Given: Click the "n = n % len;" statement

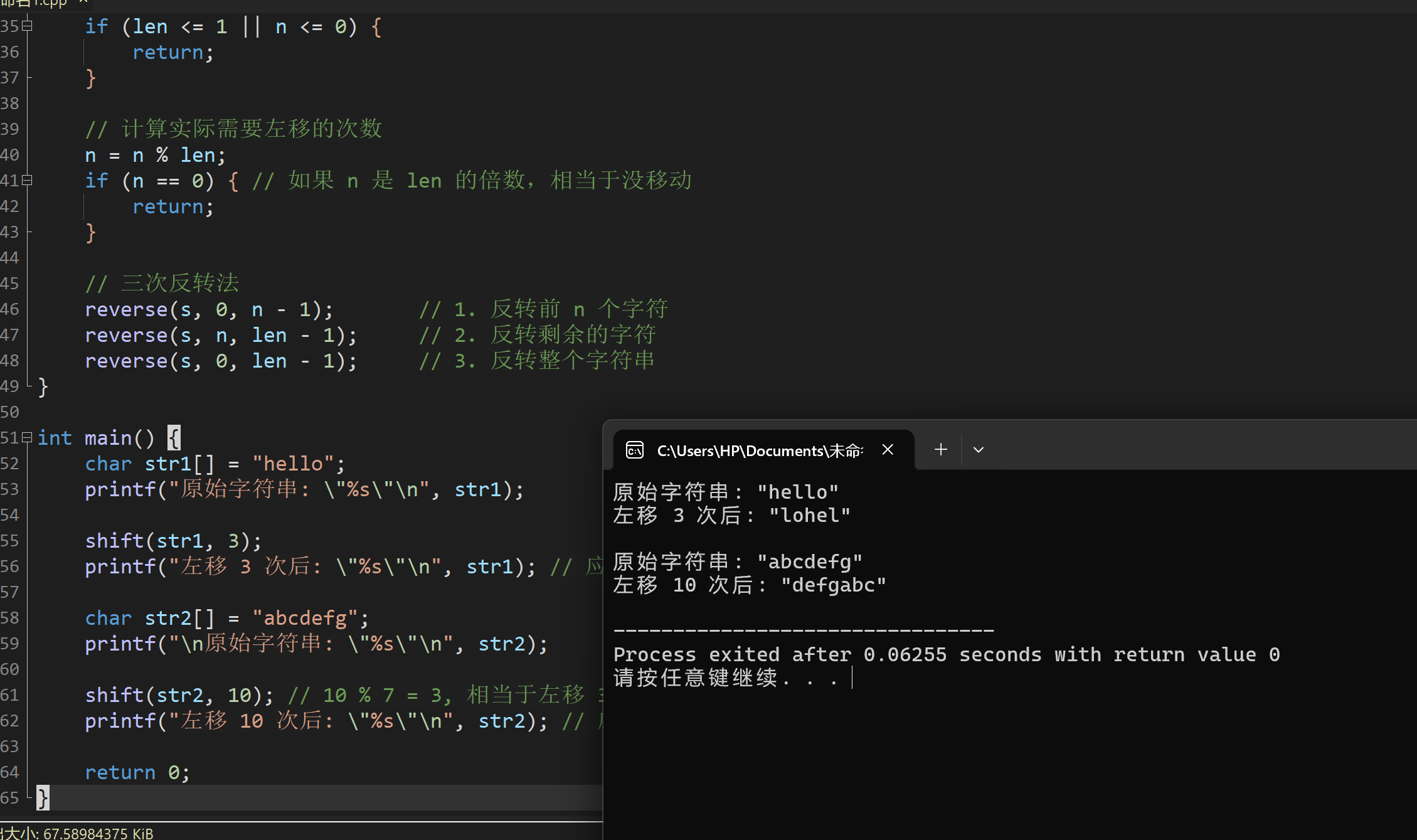Looking at the screenshot, I should point(155,155).
